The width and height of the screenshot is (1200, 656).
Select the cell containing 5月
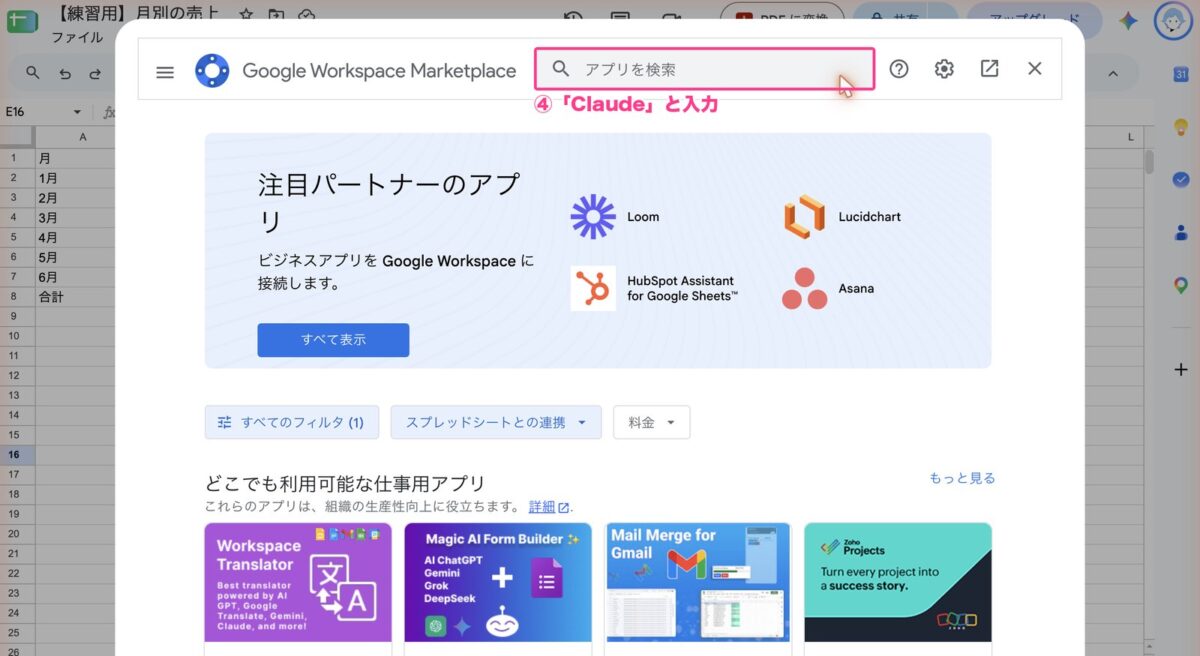click(75, 257)
